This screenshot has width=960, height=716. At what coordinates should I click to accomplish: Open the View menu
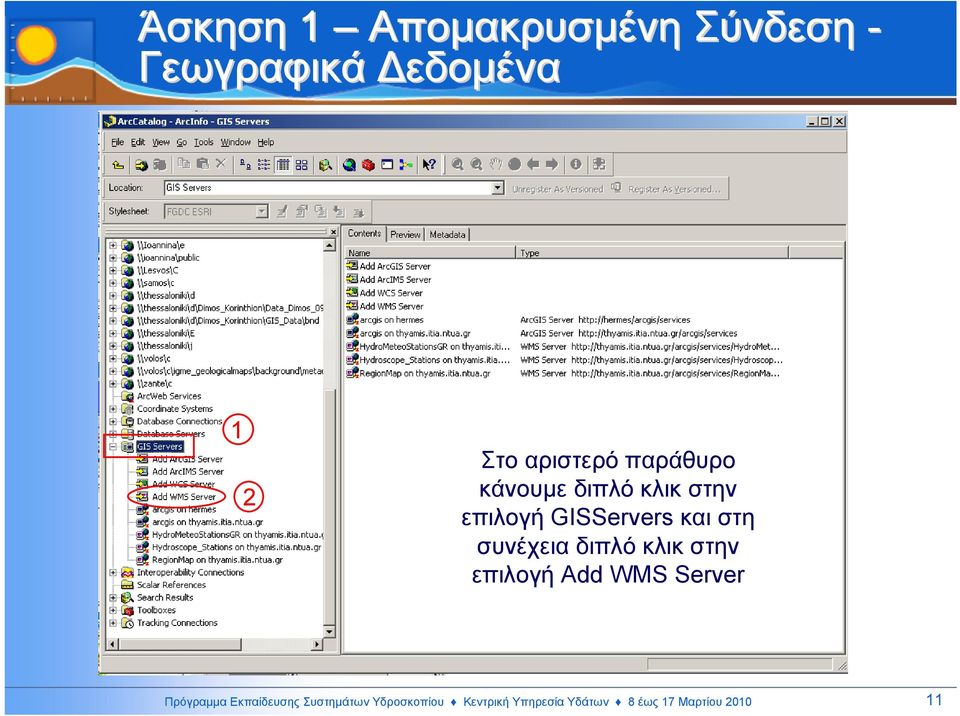pyautogui.click(x=160, y=142)
